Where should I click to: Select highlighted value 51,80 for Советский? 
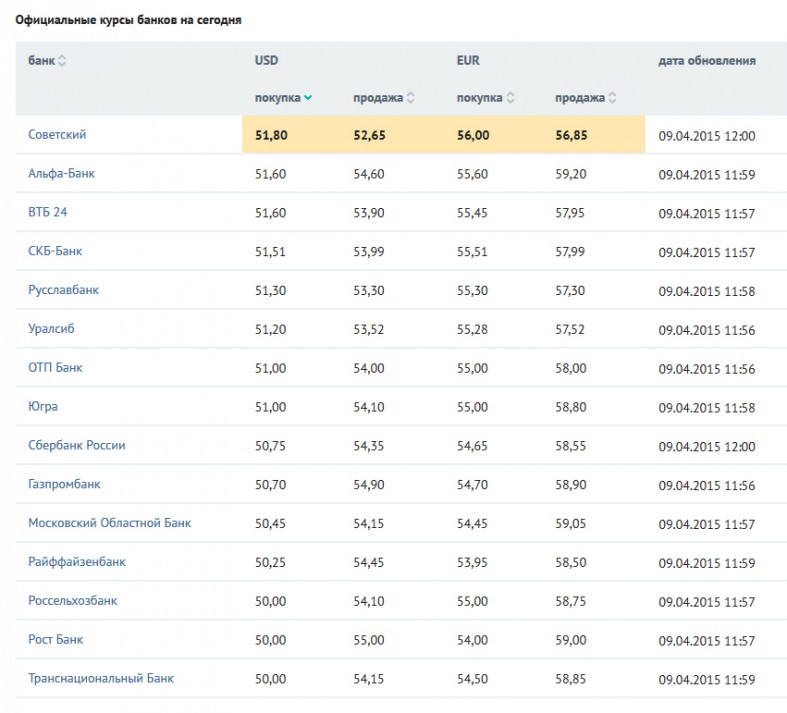[271, 135]
